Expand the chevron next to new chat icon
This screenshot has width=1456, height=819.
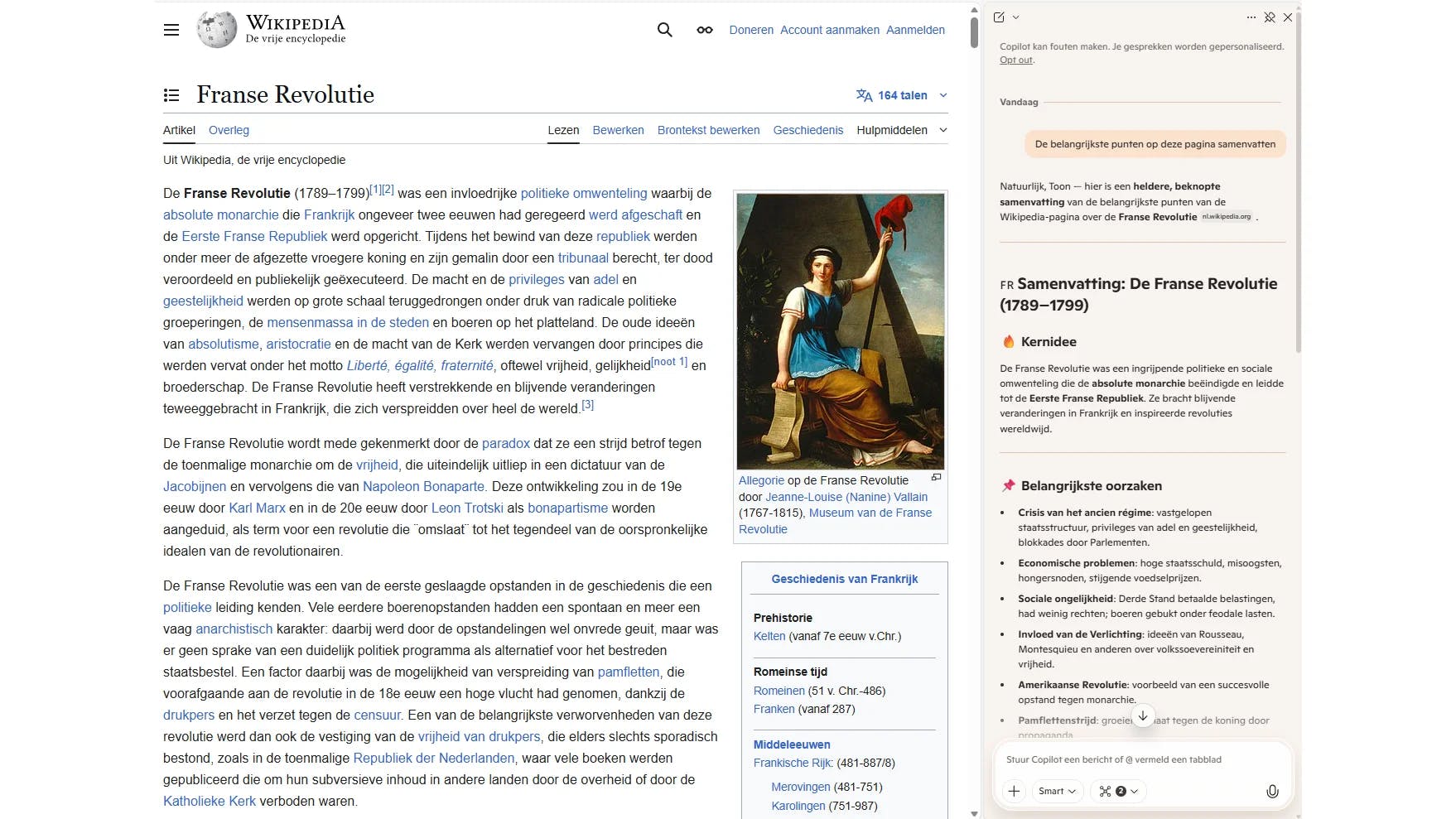[x=1016, y=17]
